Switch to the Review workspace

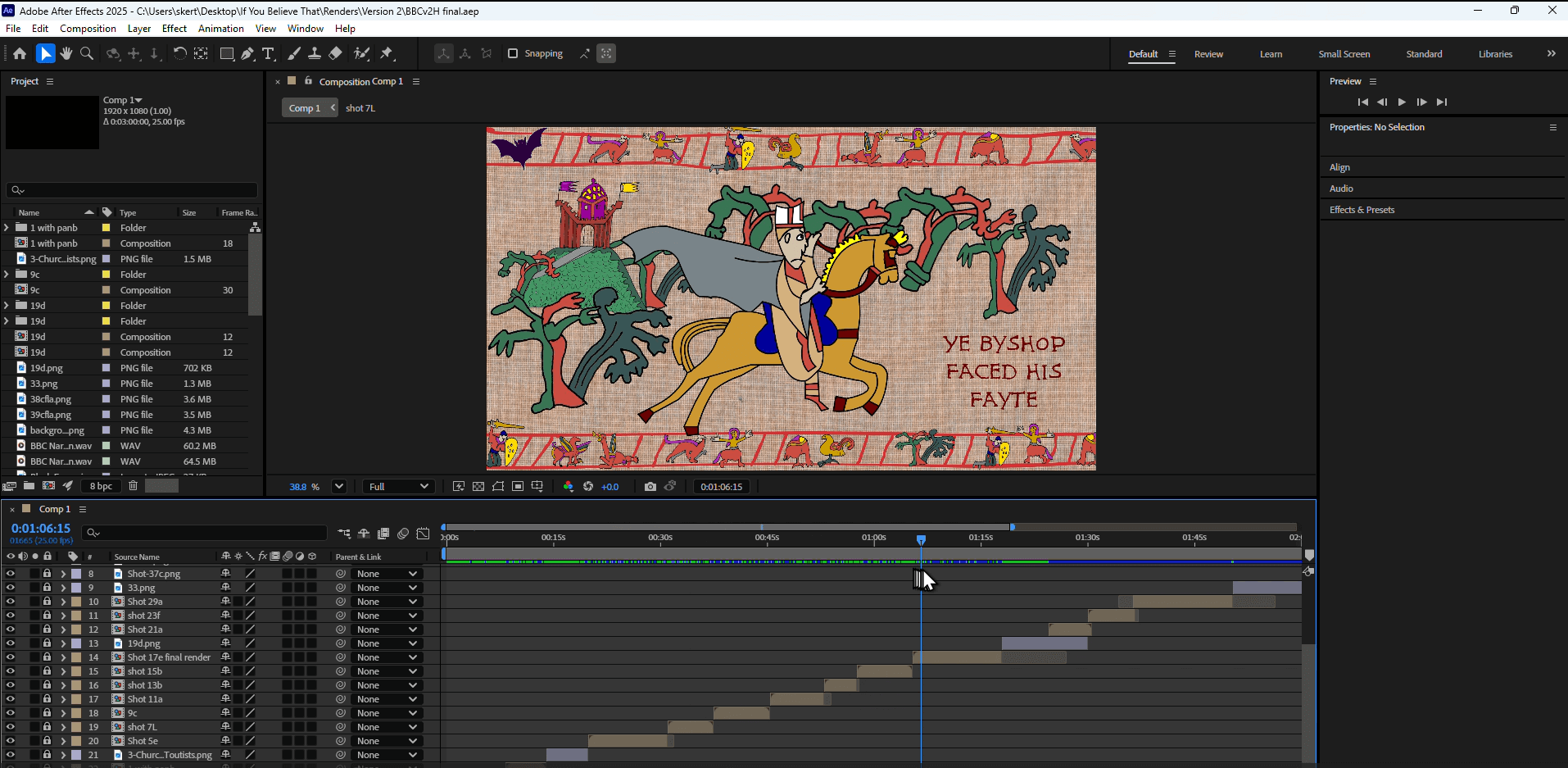[x=1208, y=54]
